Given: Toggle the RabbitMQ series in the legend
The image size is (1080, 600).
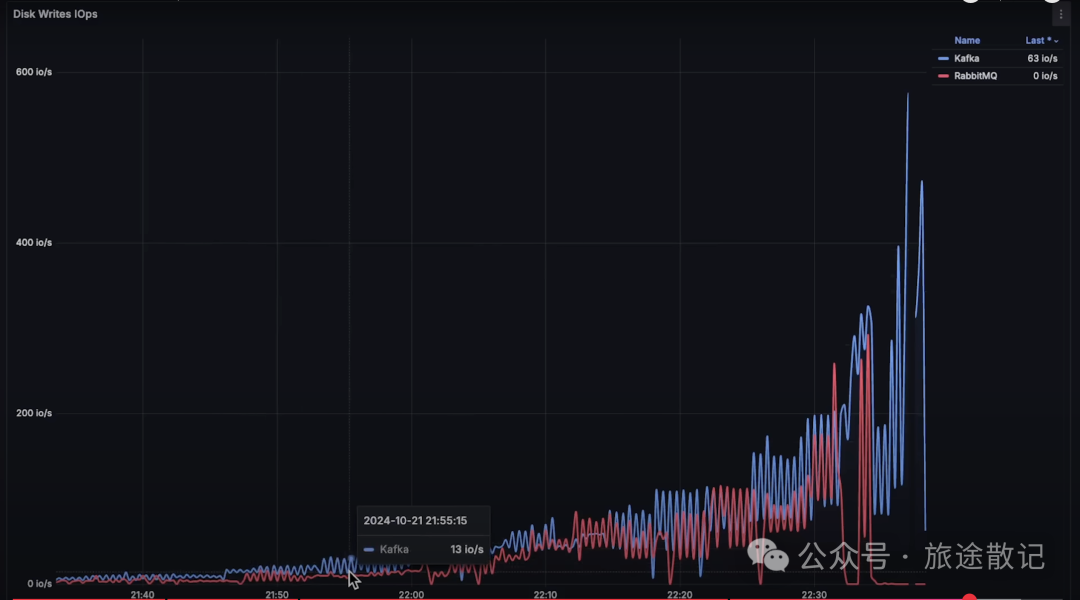Looking at the screenshot, I should click(x=975, y=76).
